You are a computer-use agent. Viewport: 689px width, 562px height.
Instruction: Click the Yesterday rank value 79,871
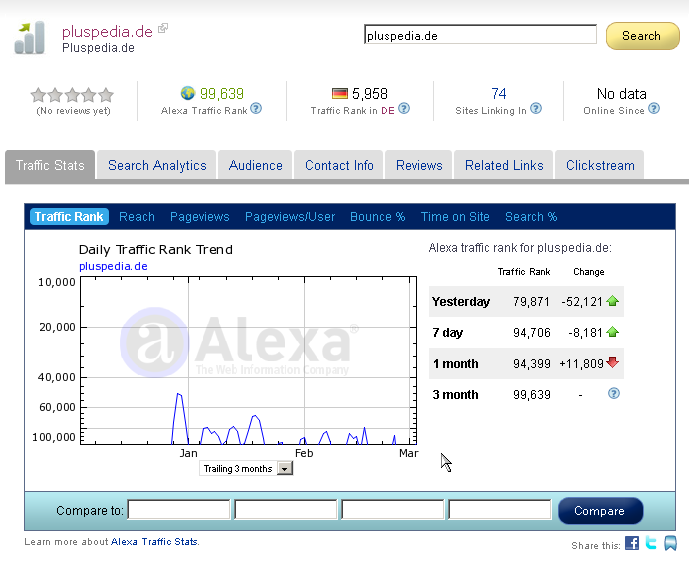pyautogui.click(x=531, y=301)
